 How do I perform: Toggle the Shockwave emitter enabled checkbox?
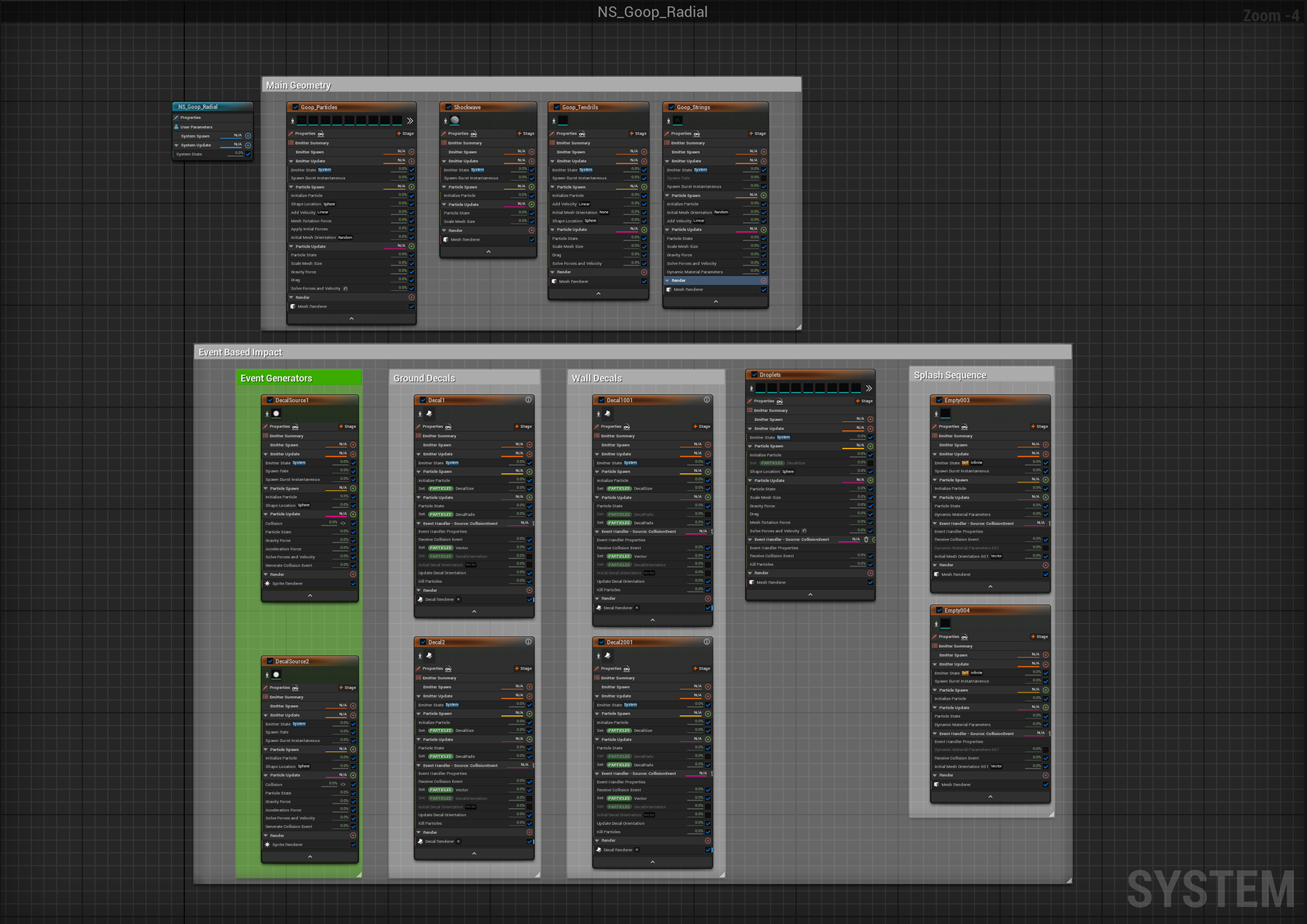[449, 107]
